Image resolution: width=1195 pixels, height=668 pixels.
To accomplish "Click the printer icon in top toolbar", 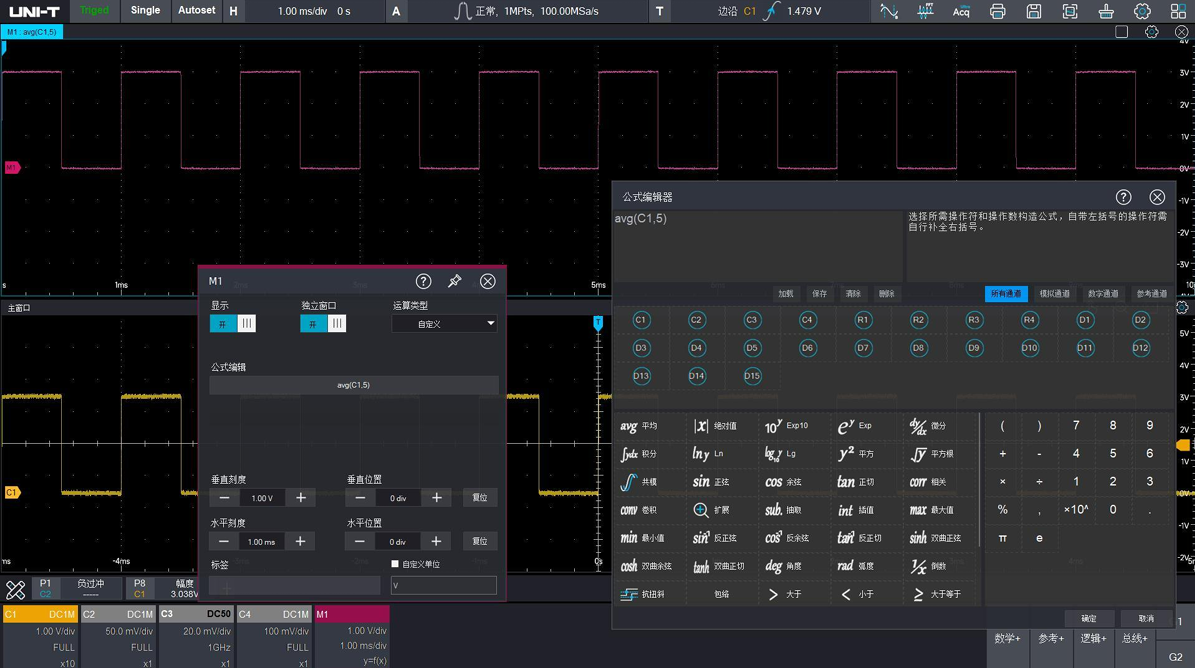I will (x=997, y=12).
